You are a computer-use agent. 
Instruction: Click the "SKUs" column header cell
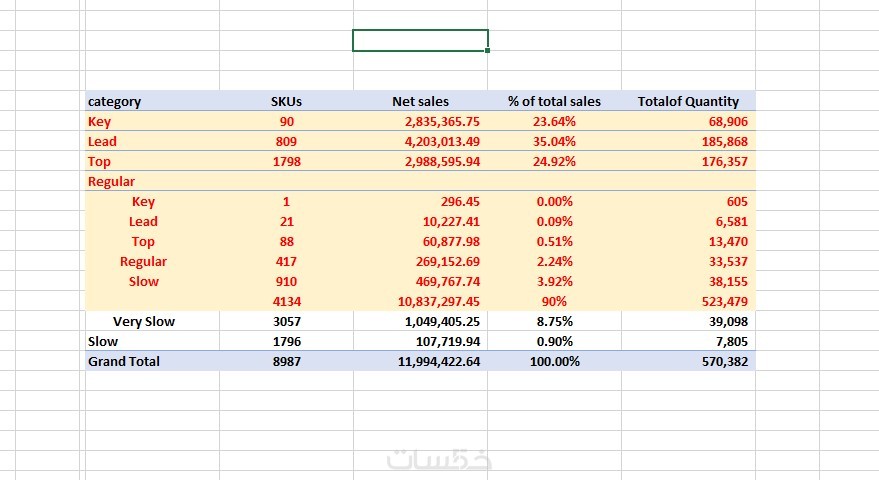[x=286, y=101]
